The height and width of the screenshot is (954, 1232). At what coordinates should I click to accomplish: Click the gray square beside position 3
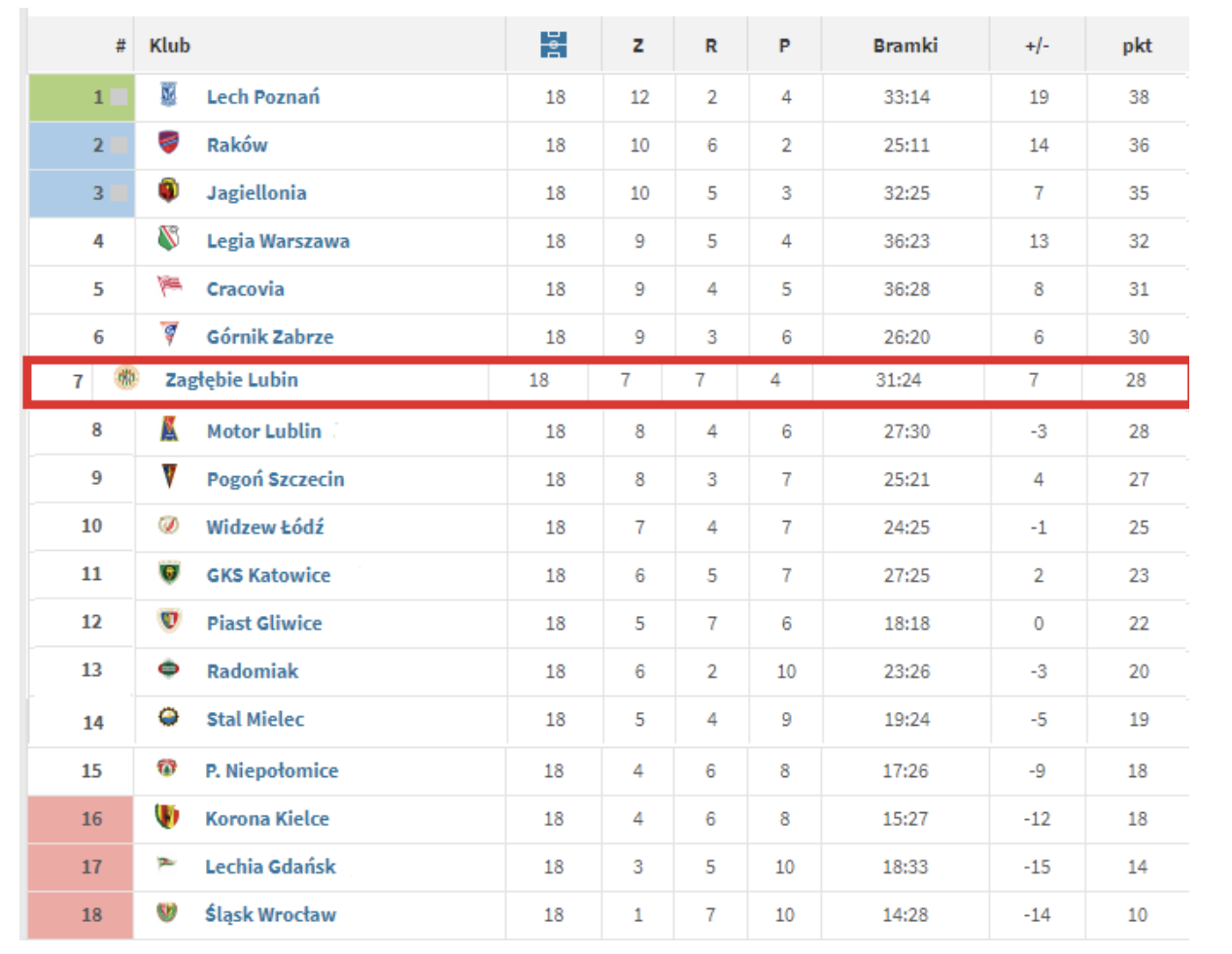(120, 193)
